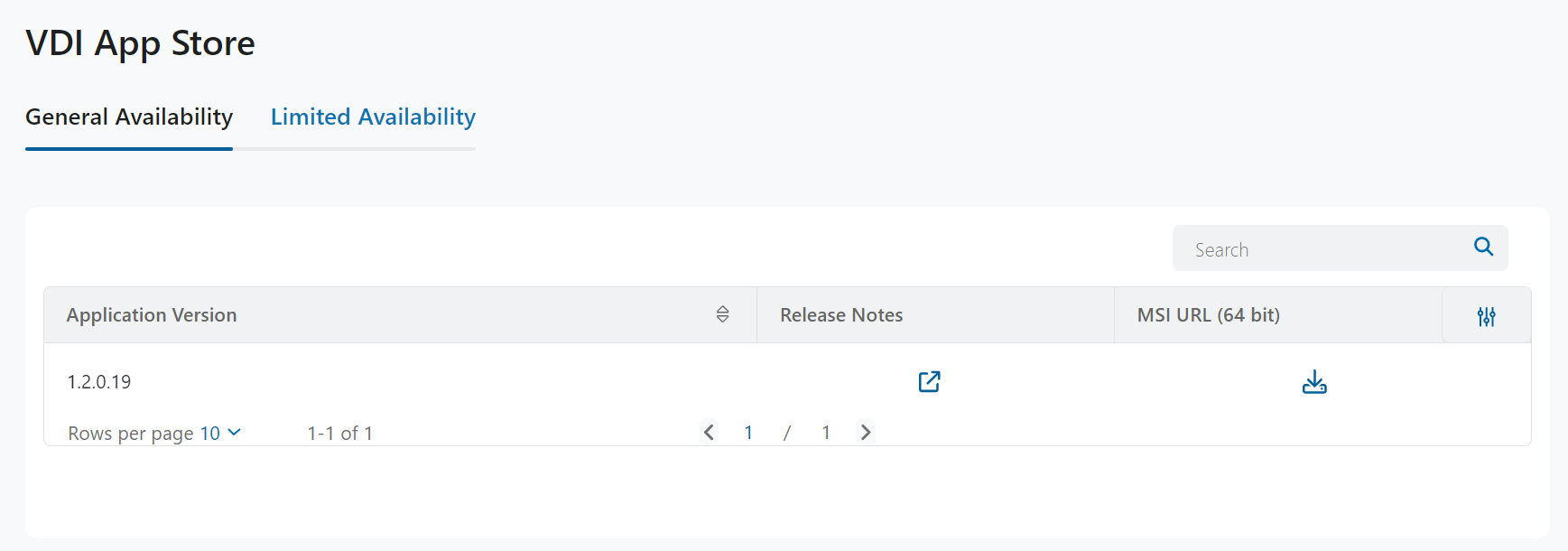Switch to the General Availability tab
The image size is (1568, 551).
pos(129,117)
